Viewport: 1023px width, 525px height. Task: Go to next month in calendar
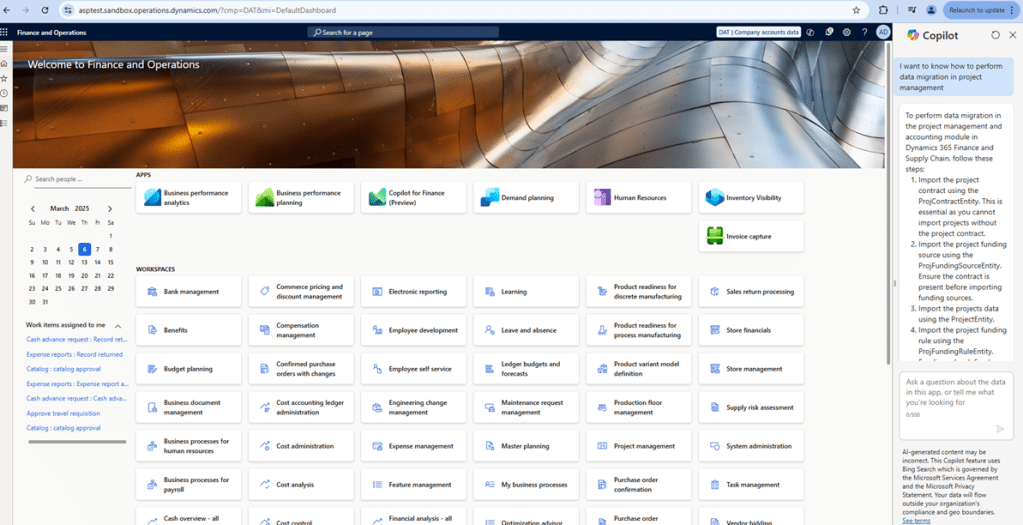click(110, 208)
